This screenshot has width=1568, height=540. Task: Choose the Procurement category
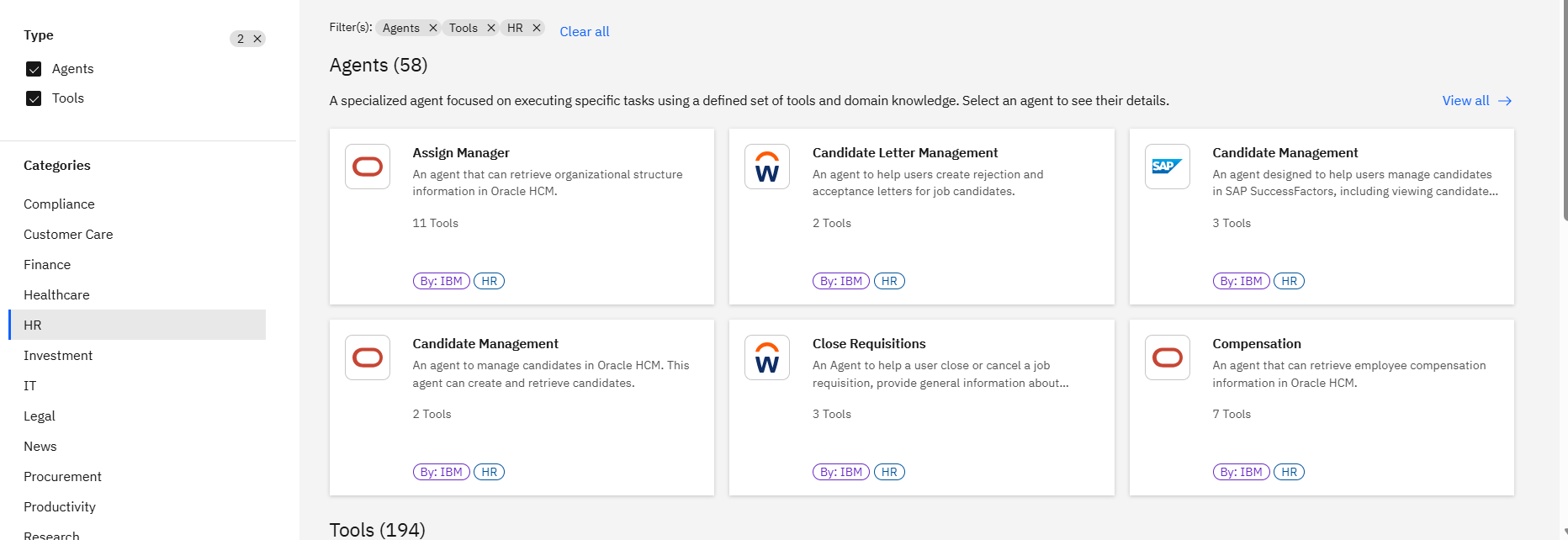point(62,477)
